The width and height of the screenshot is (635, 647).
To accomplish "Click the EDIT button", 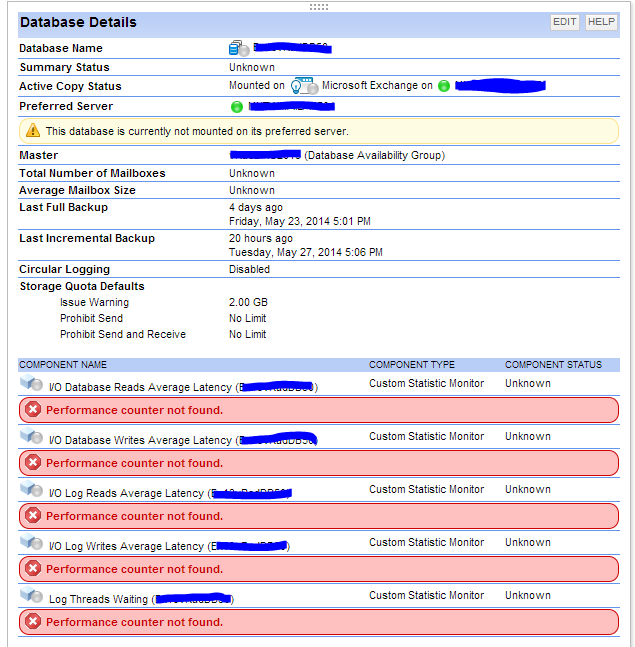I will [564, 22].
